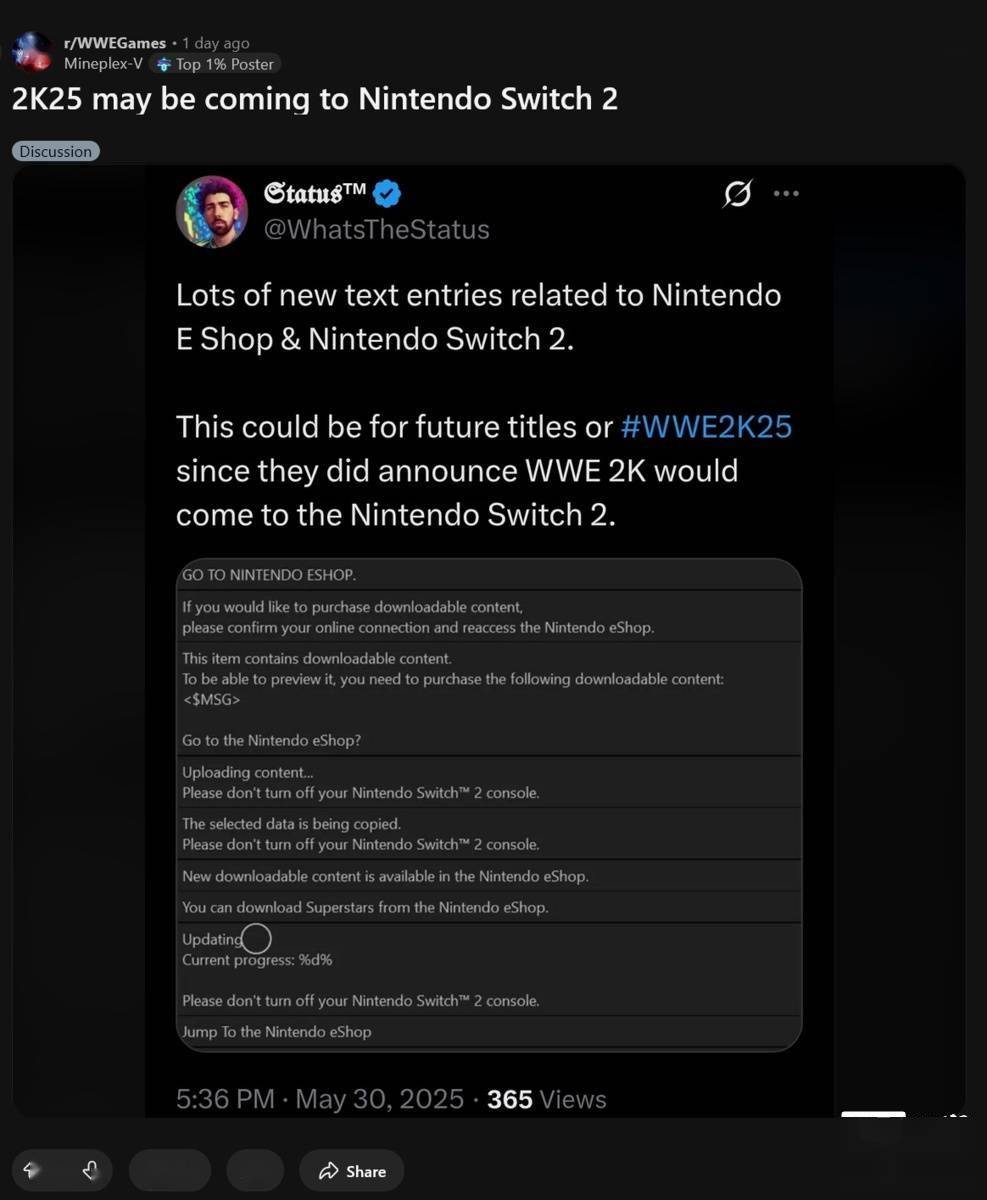This screenshot has height=1200, width=987.
Task: Click the blue verified badge next to Status
Action: [387, 193]
